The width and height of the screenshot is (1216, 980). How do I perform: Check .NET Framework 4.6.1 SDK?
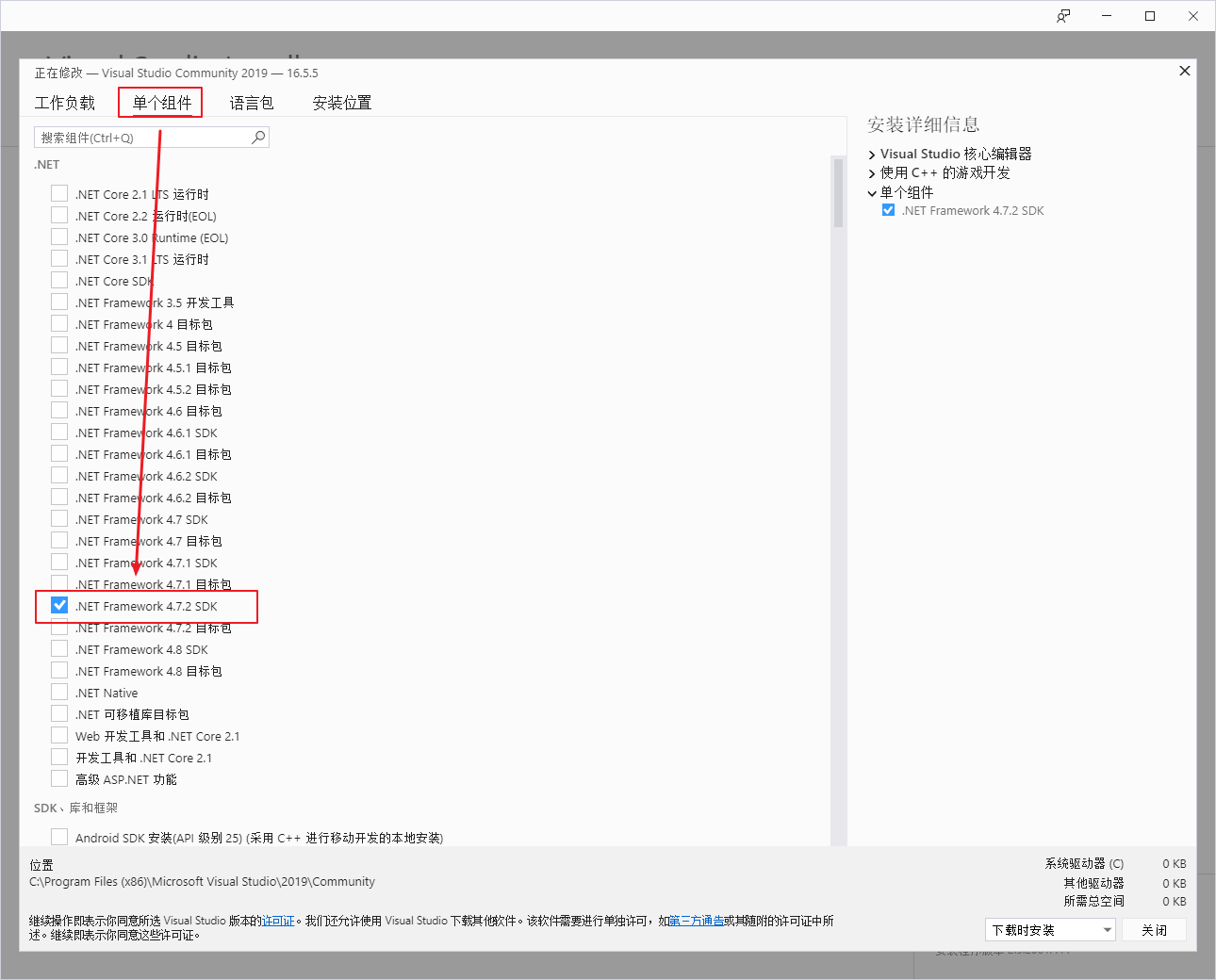tap(59, 432)
